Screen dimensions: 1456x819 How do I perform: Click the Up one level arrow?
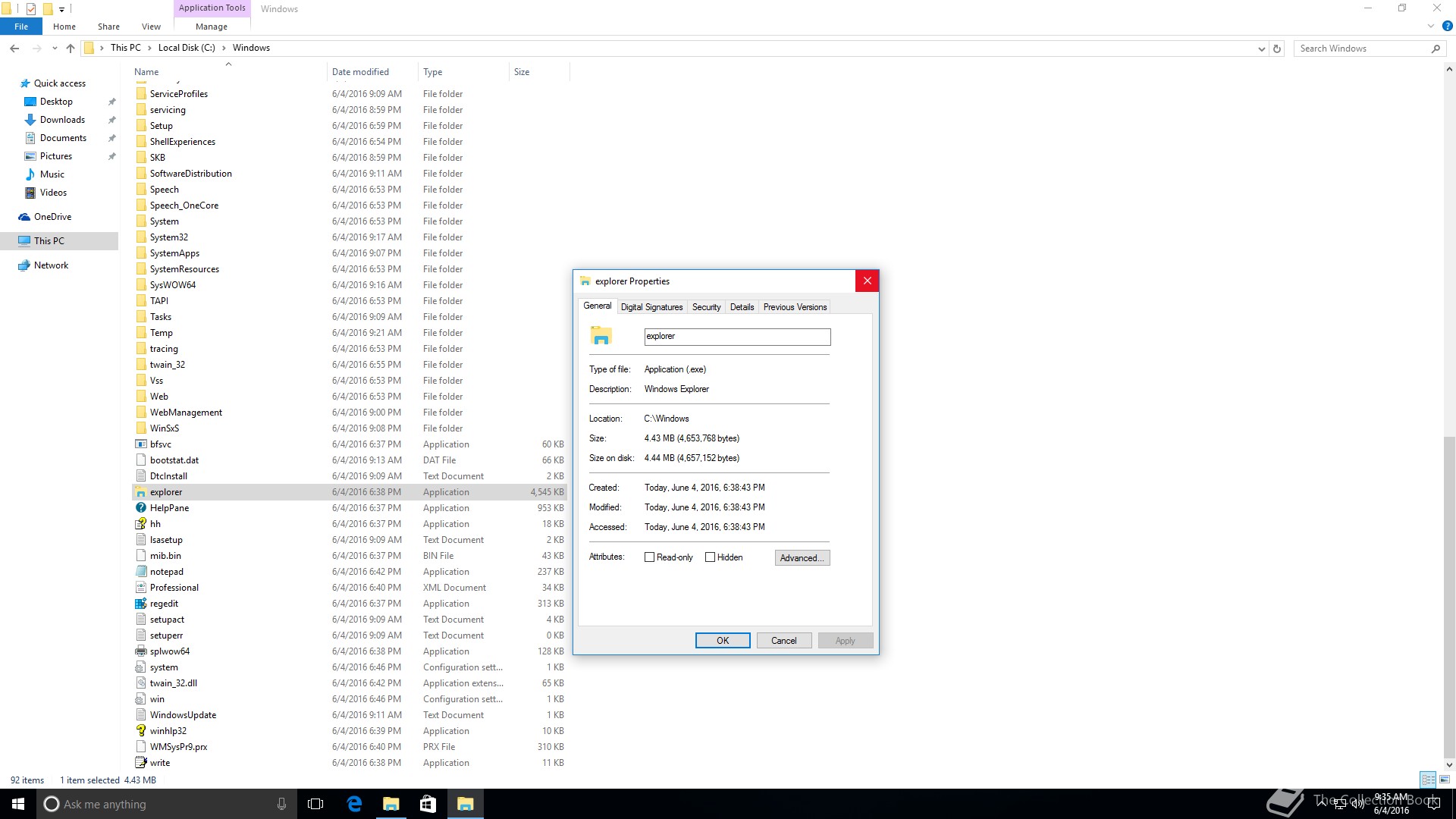pos(71,48)
